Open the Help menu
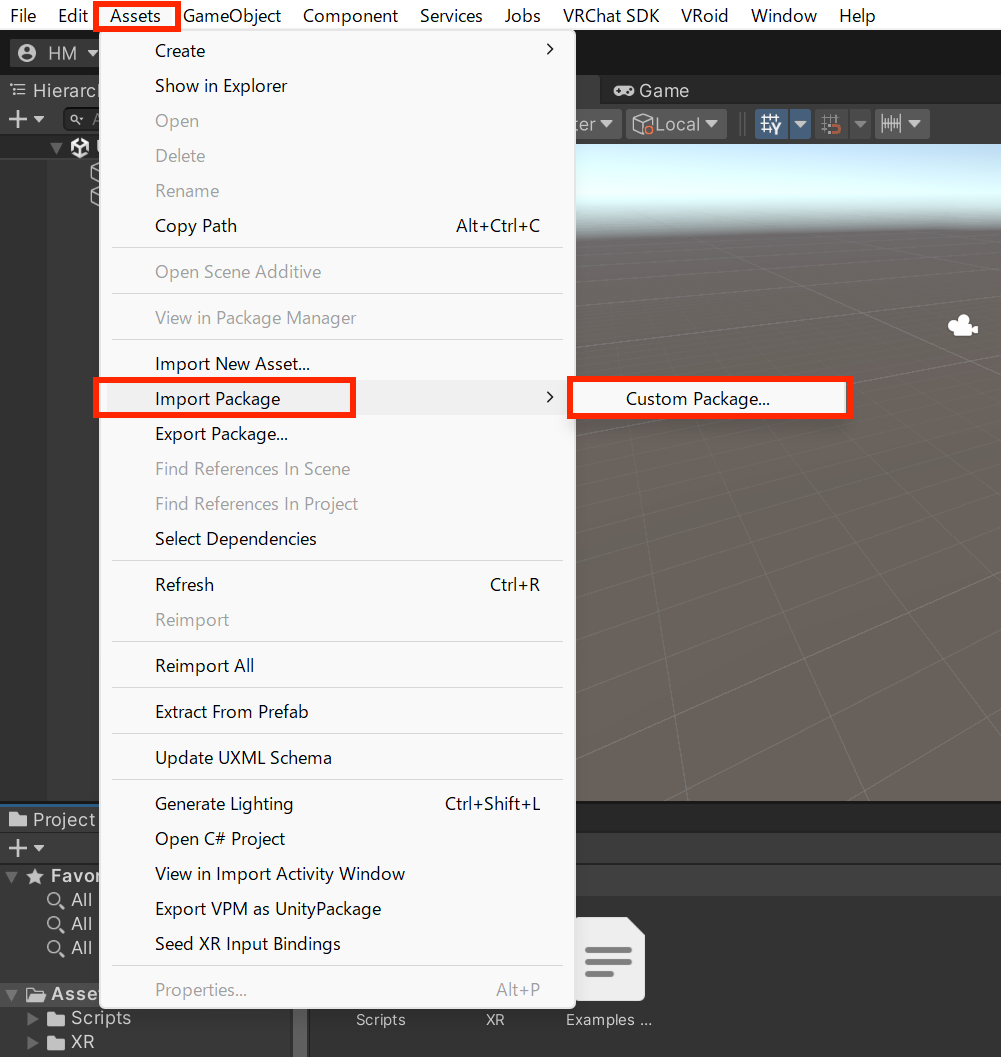The image size is (1001, 1057). click(x=857, y=16)
